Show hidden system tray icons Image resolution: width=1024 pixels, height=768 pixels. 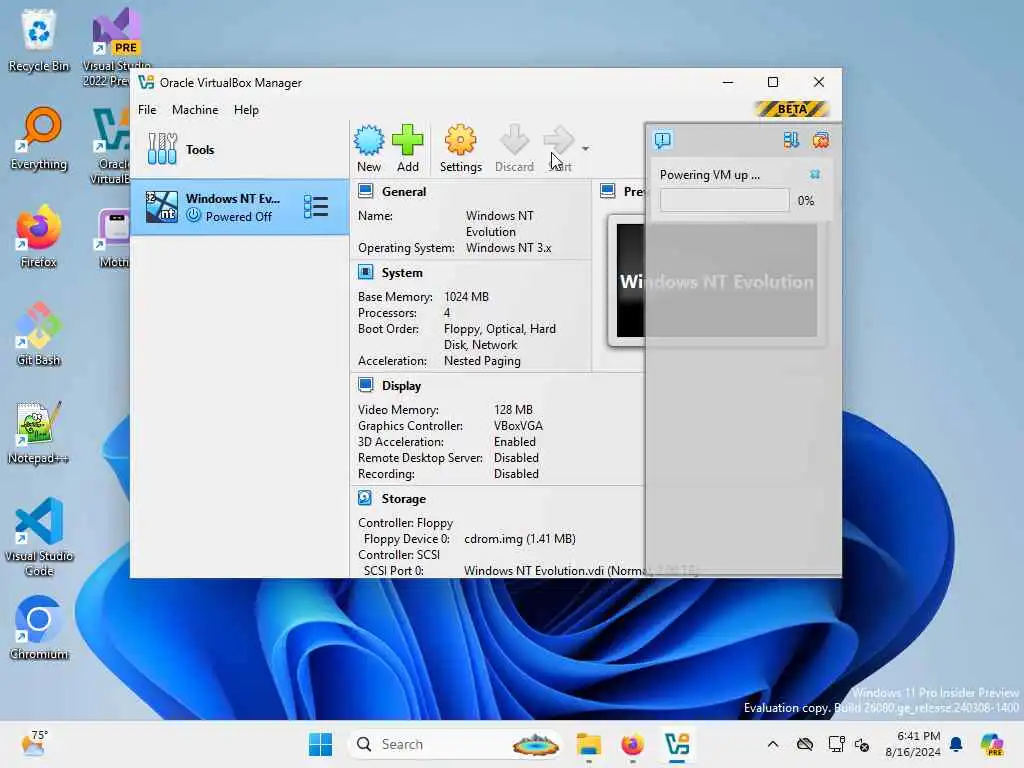pyautogui.click(x=773, y=744)
